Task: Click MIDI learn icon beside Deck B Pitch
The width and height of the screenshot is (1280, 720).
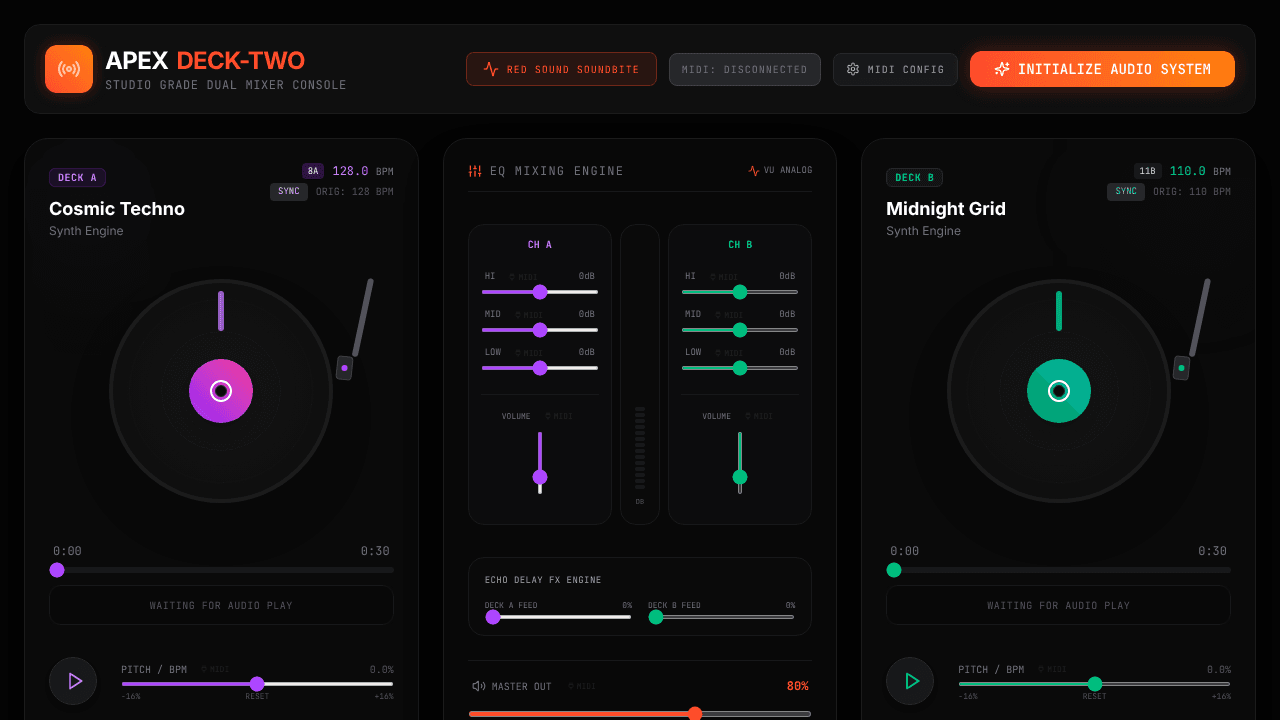Action: pos(1053,670)
